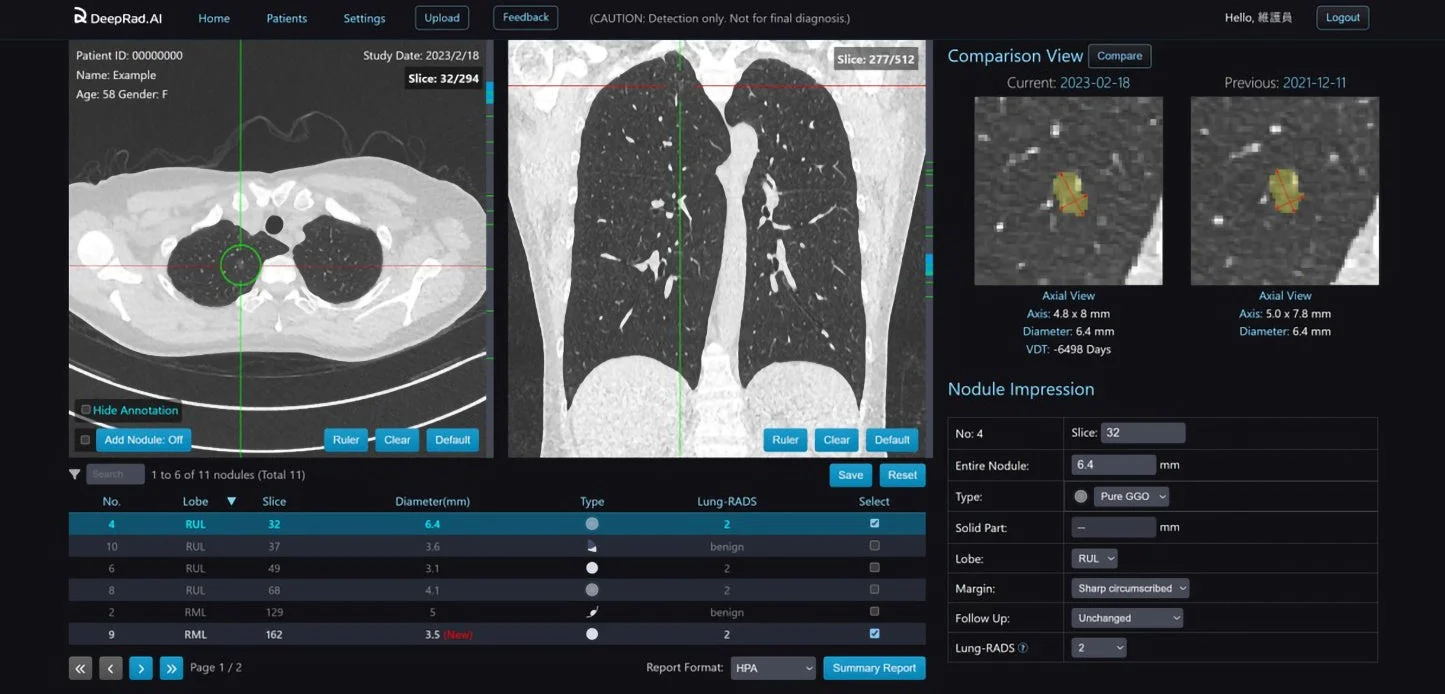1445x694 pixels.
Task: Go to the Settings menu
Action: tap(364, 18)
